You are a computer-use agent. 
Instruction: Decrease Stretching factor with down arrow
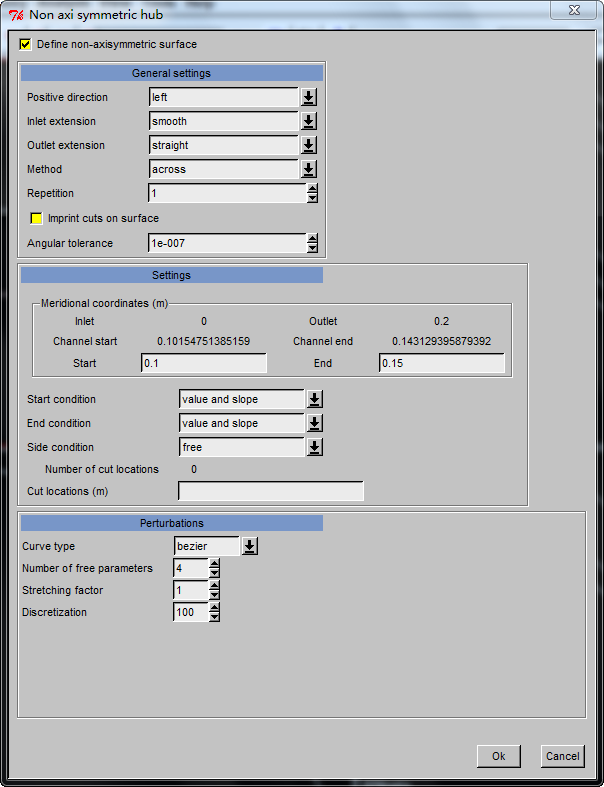tap(214, 595)
